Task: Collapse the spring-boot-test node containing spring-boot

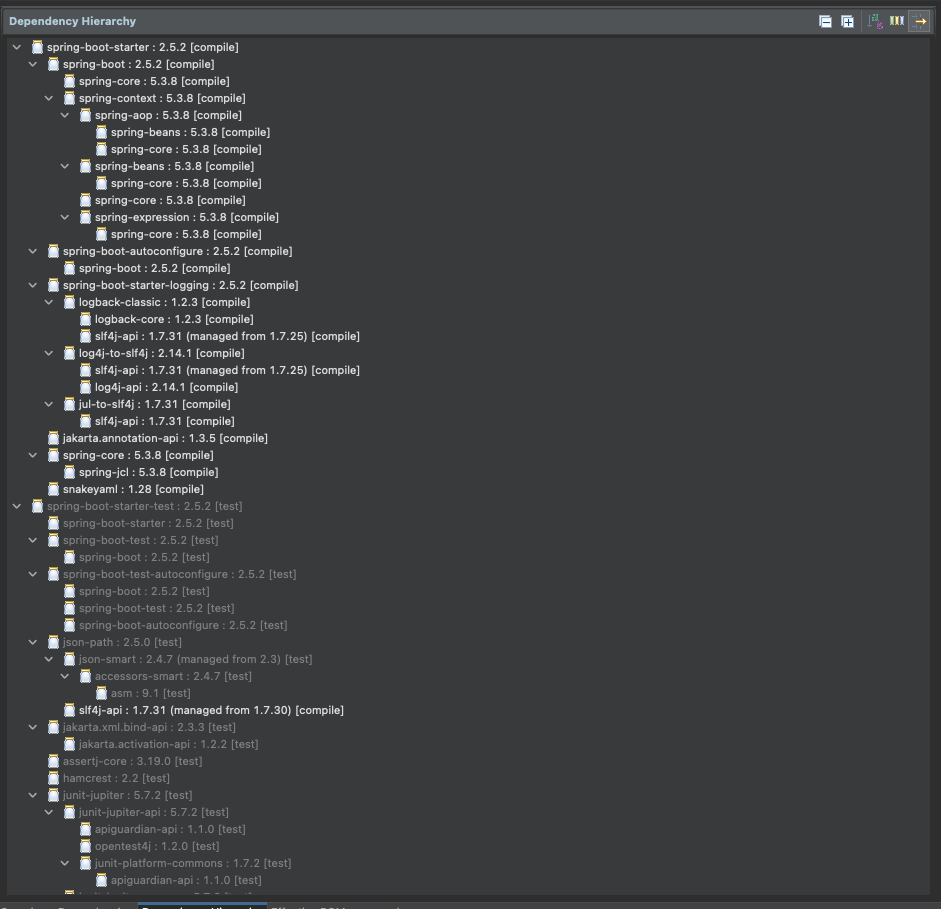Action: pos(33,540)
